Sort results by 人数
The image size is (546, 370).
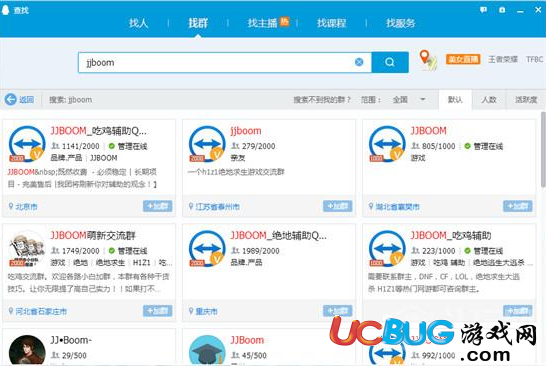[489, 100]
